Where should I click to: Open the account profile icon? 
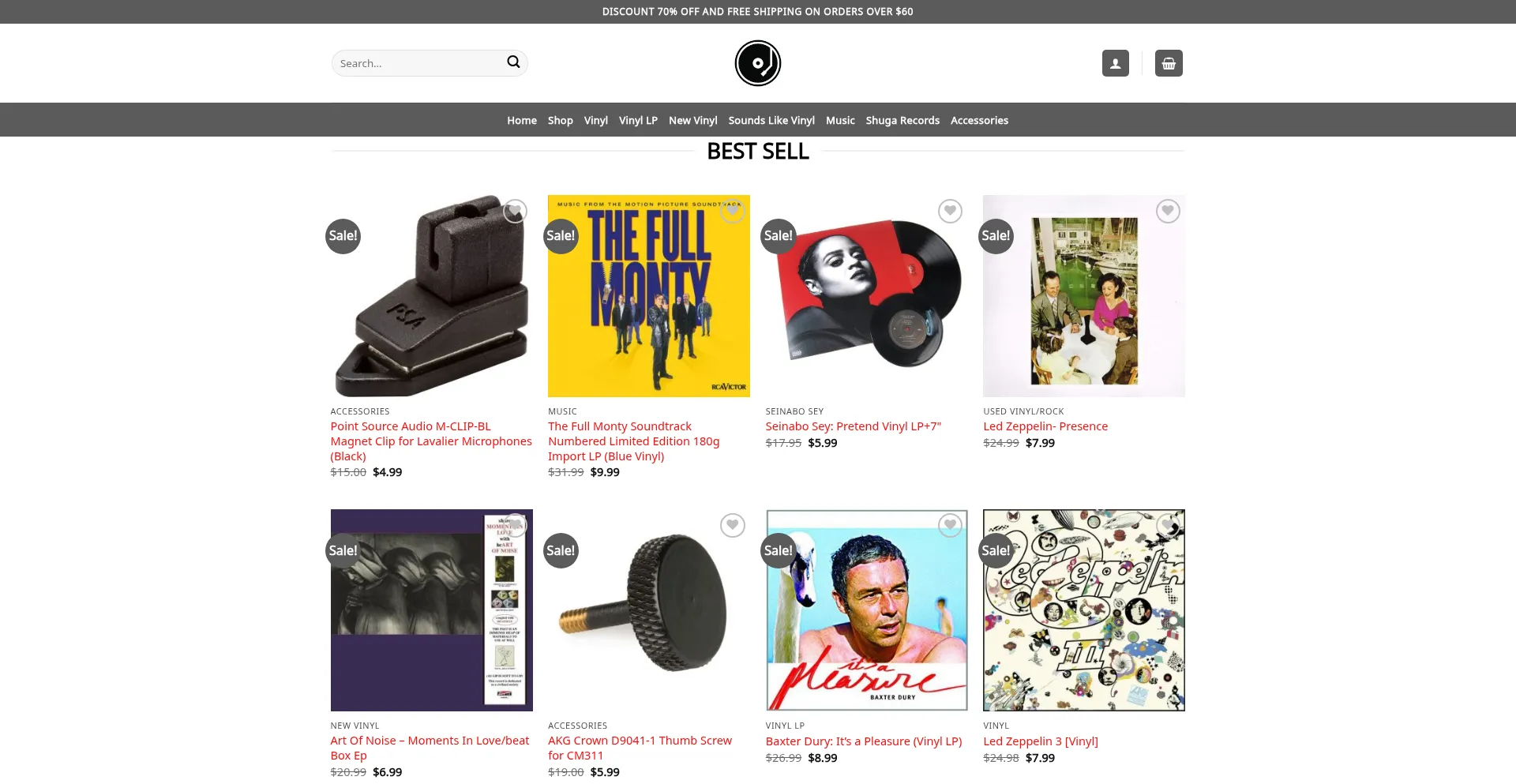click(x=1115, y=63)
